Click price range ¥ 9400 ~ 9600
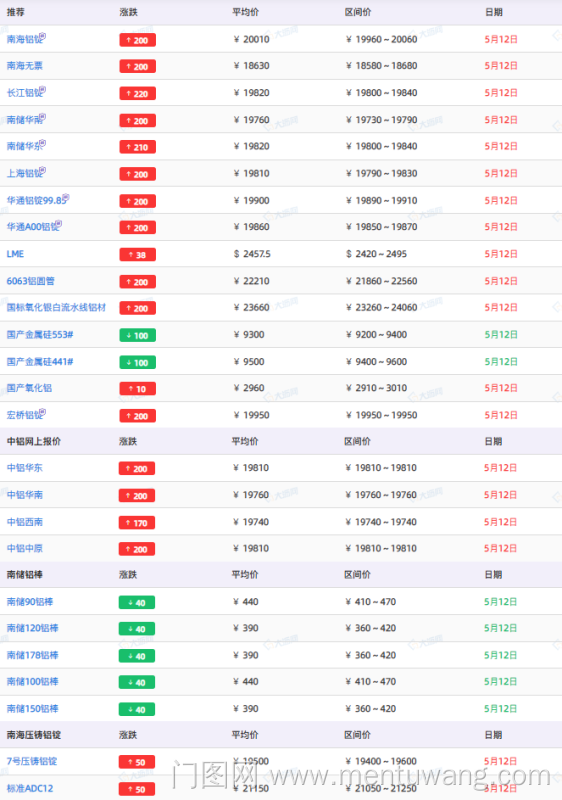The image size is (562, 800). 376,362
